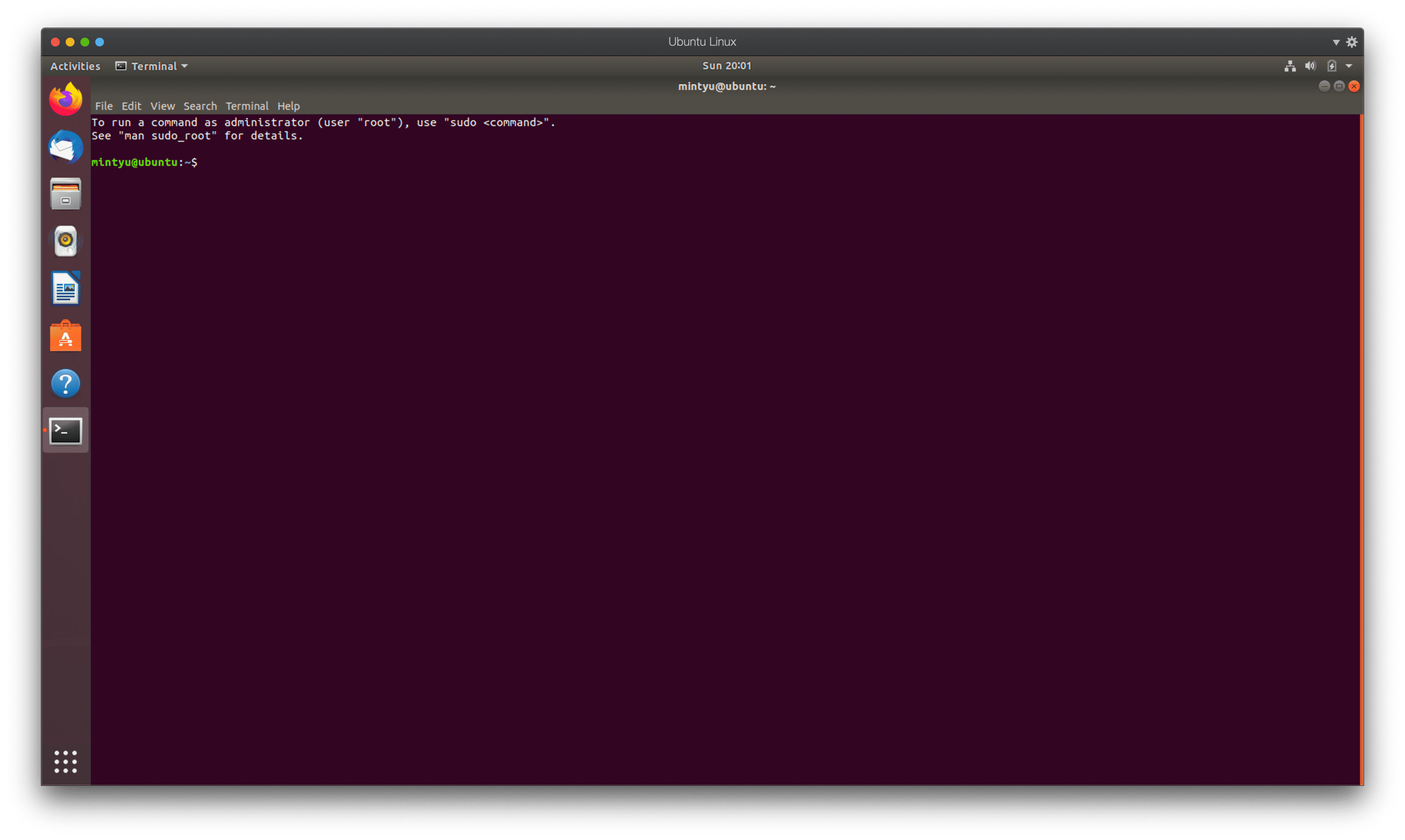Click the yellow minimize button of VM window
The image size is (1405, 840).
(x=70, y=42)
